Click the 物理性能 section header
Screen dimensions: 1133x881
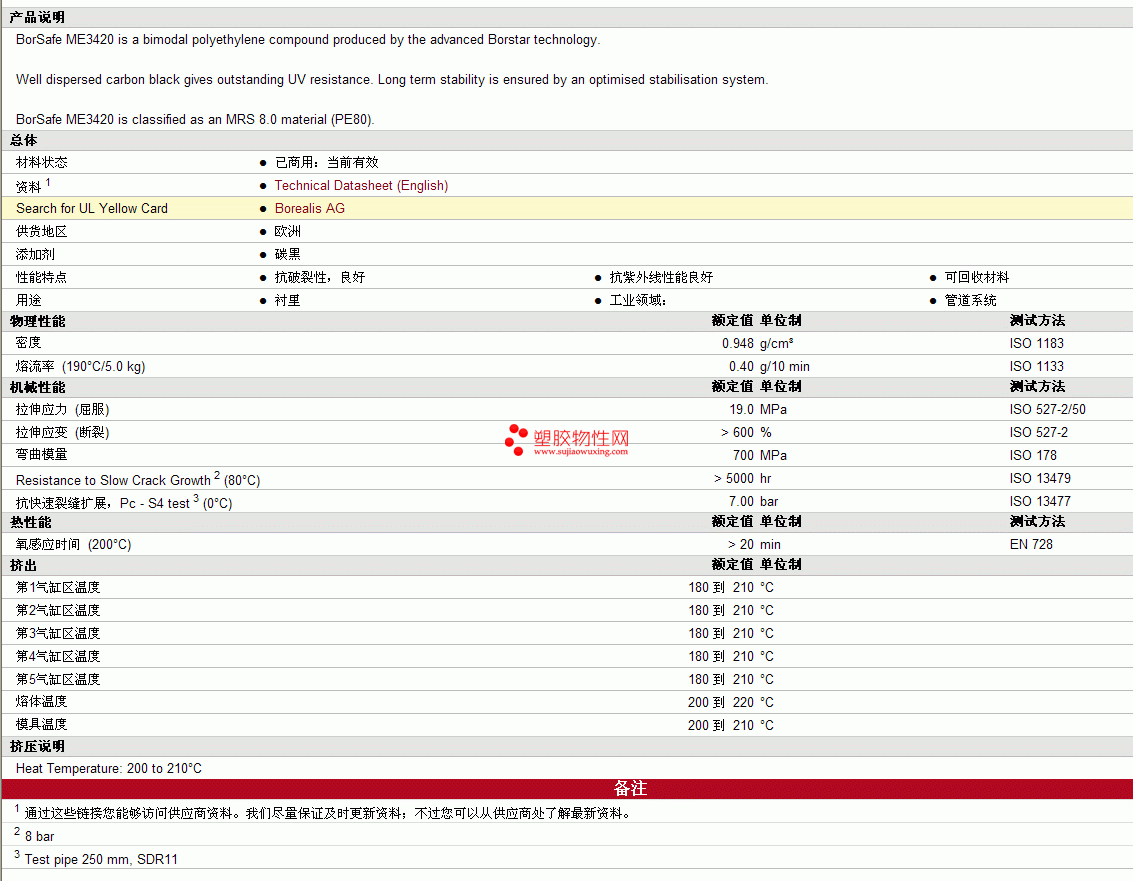[37, 321]
